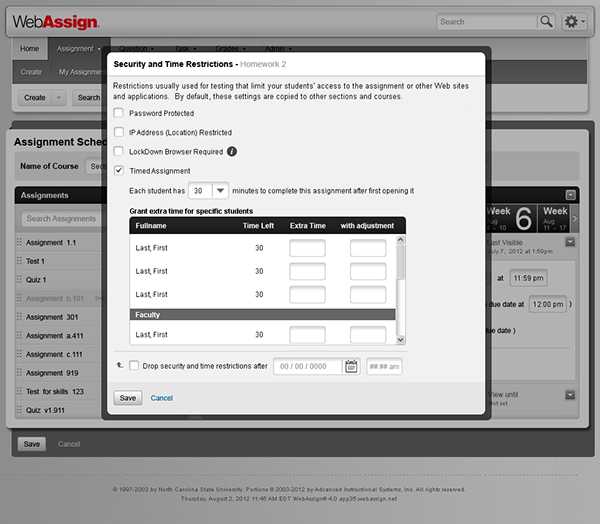Switch to the Home tab
The width and height of the screenshot is (600, 524).
point(30,48)
